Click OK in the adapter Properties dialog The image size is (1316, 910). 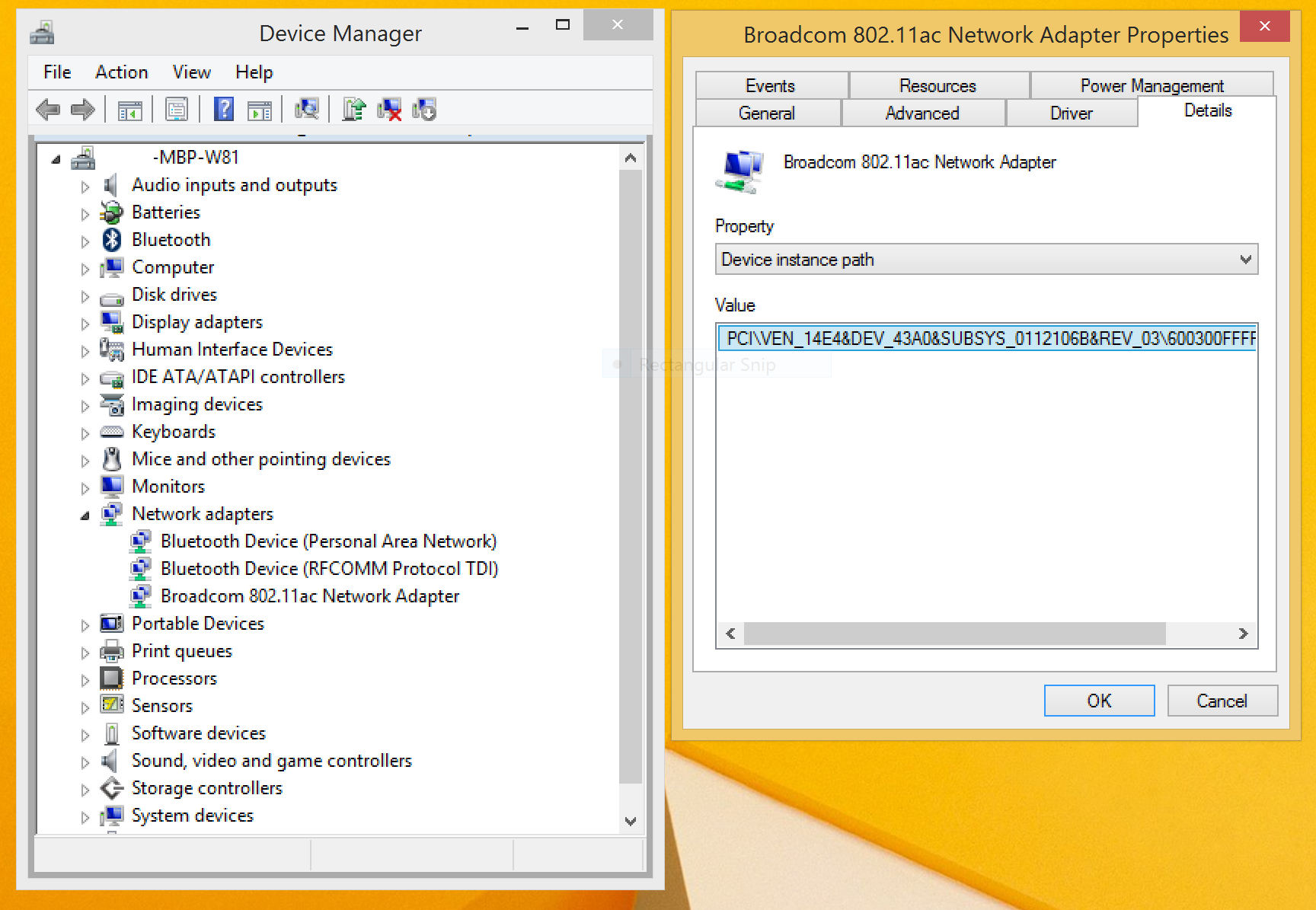[1099, 701]
